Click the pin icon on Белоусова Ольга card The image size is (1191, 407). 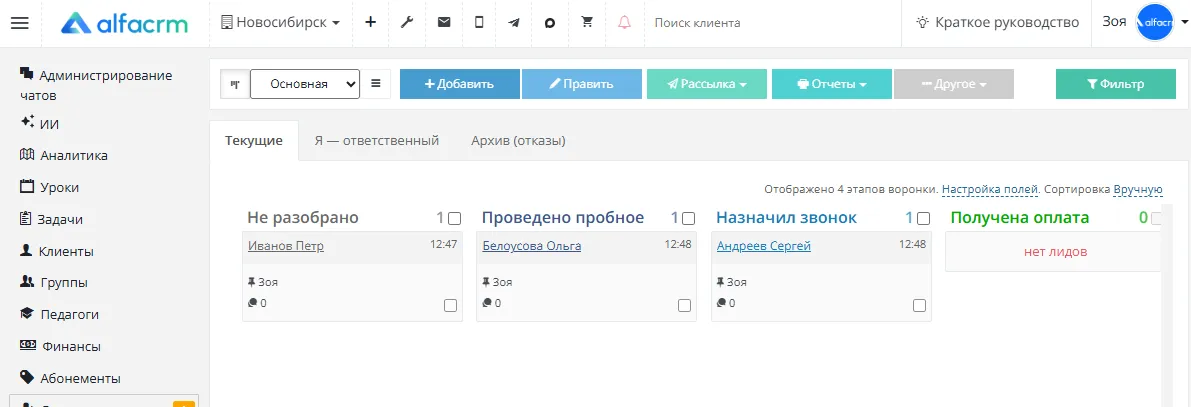486,282
